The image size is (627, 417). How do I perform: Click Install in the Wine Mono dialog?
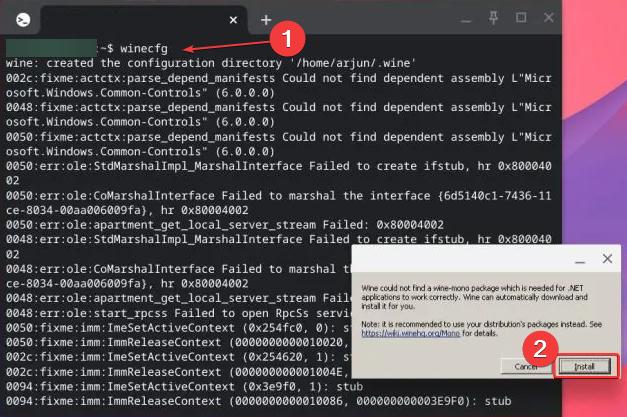(584, 366)
